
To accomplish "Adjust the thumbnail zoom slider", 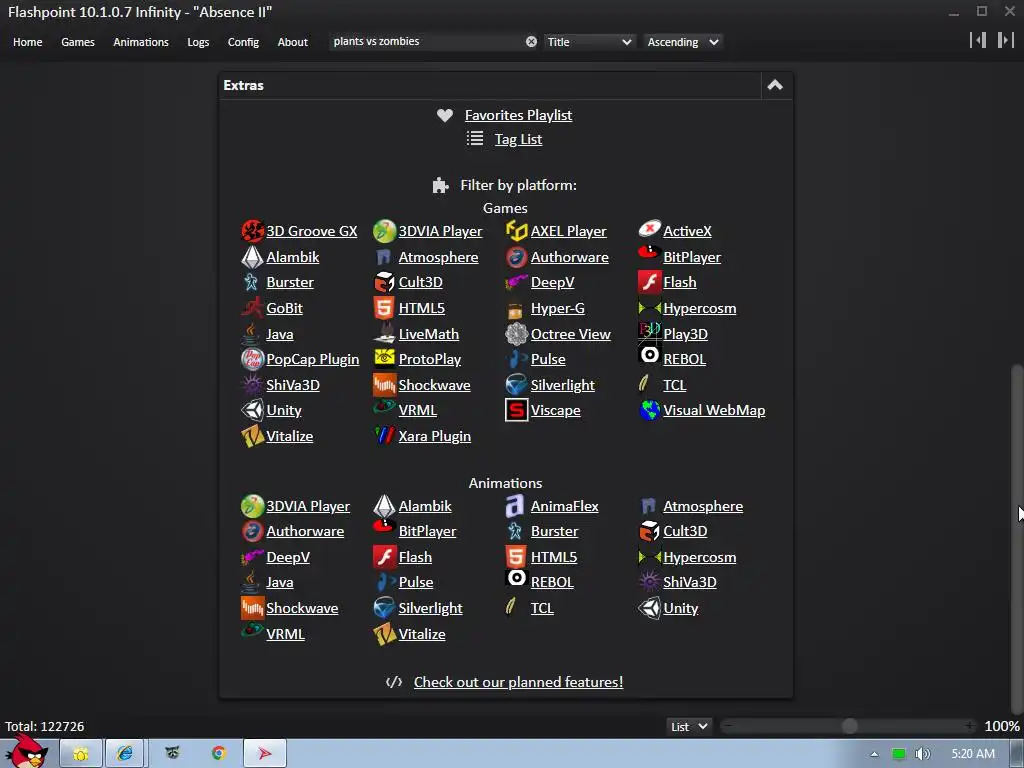I will point(850,726).
